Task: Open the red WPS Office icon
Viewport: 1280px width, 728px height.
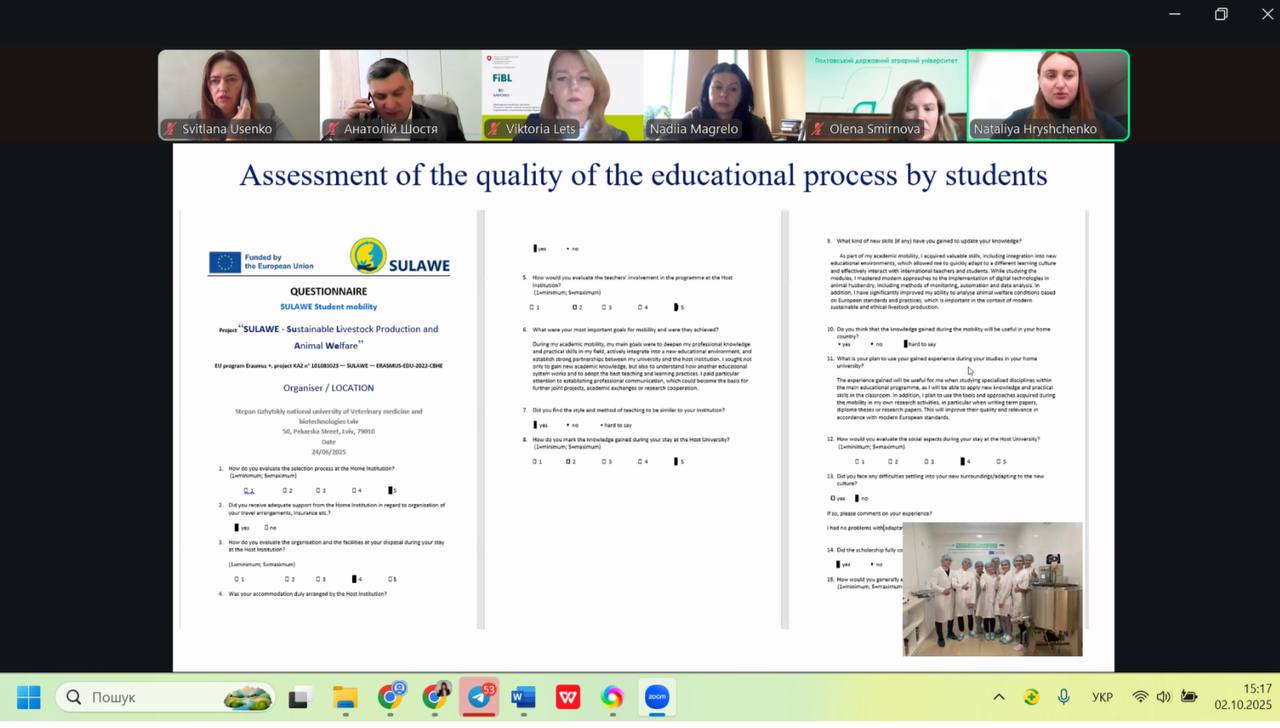Action: click(568, 697)
